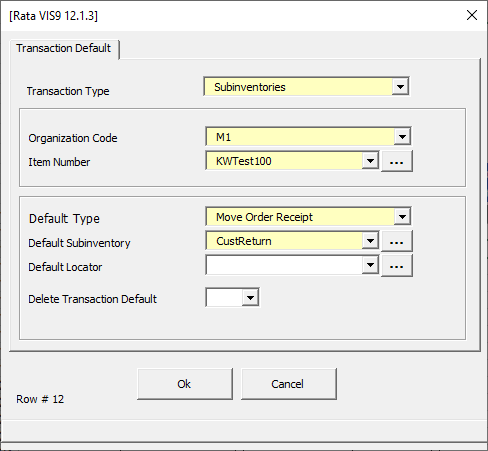Click the ellipsis button beside Item Number

(x=397, y=161)
